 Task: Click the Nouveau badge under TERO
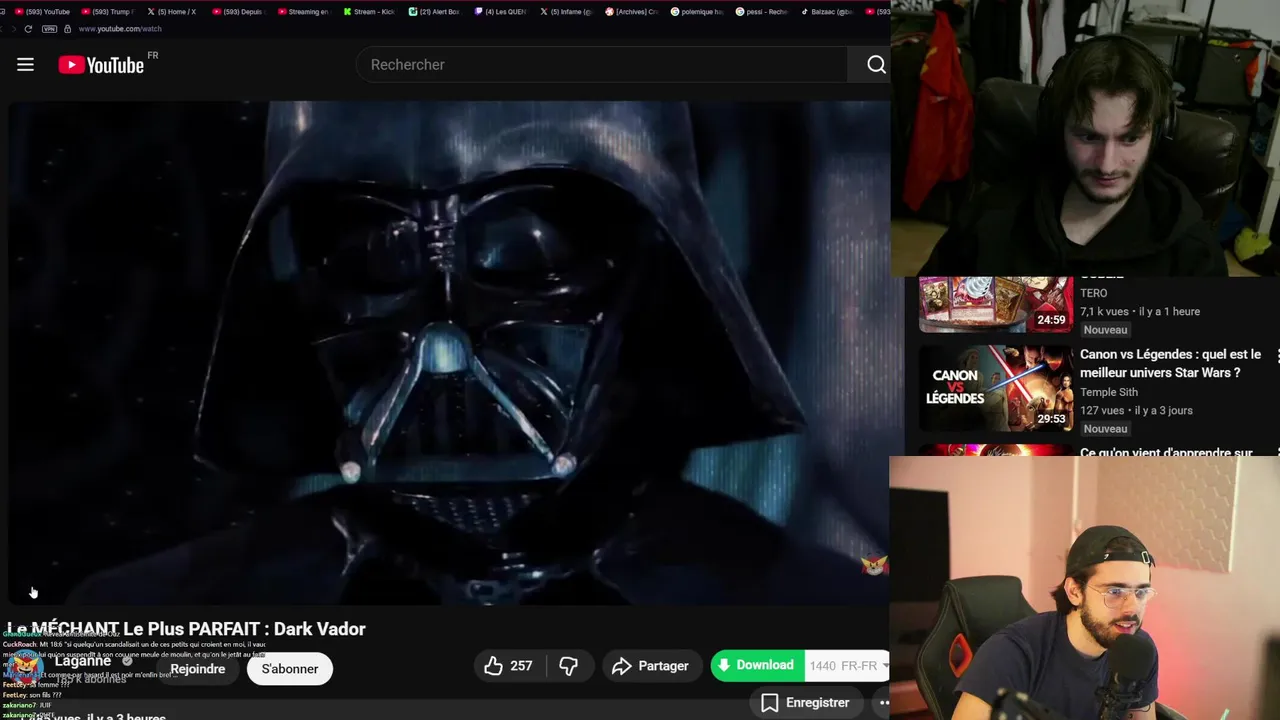1105,330
